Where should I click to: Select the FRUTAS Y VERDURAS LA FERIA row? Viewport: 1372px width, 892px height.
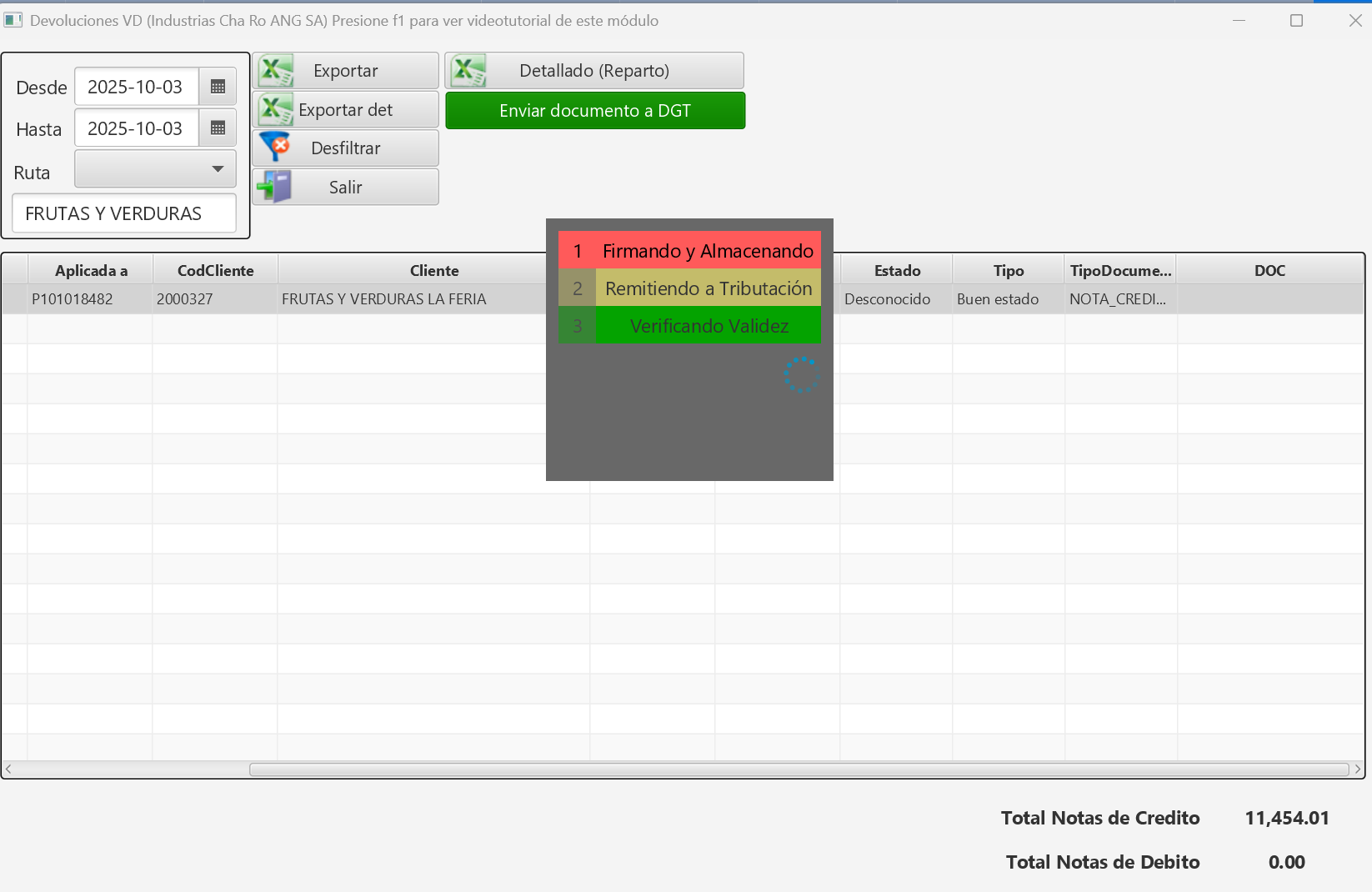click(383, 299)
